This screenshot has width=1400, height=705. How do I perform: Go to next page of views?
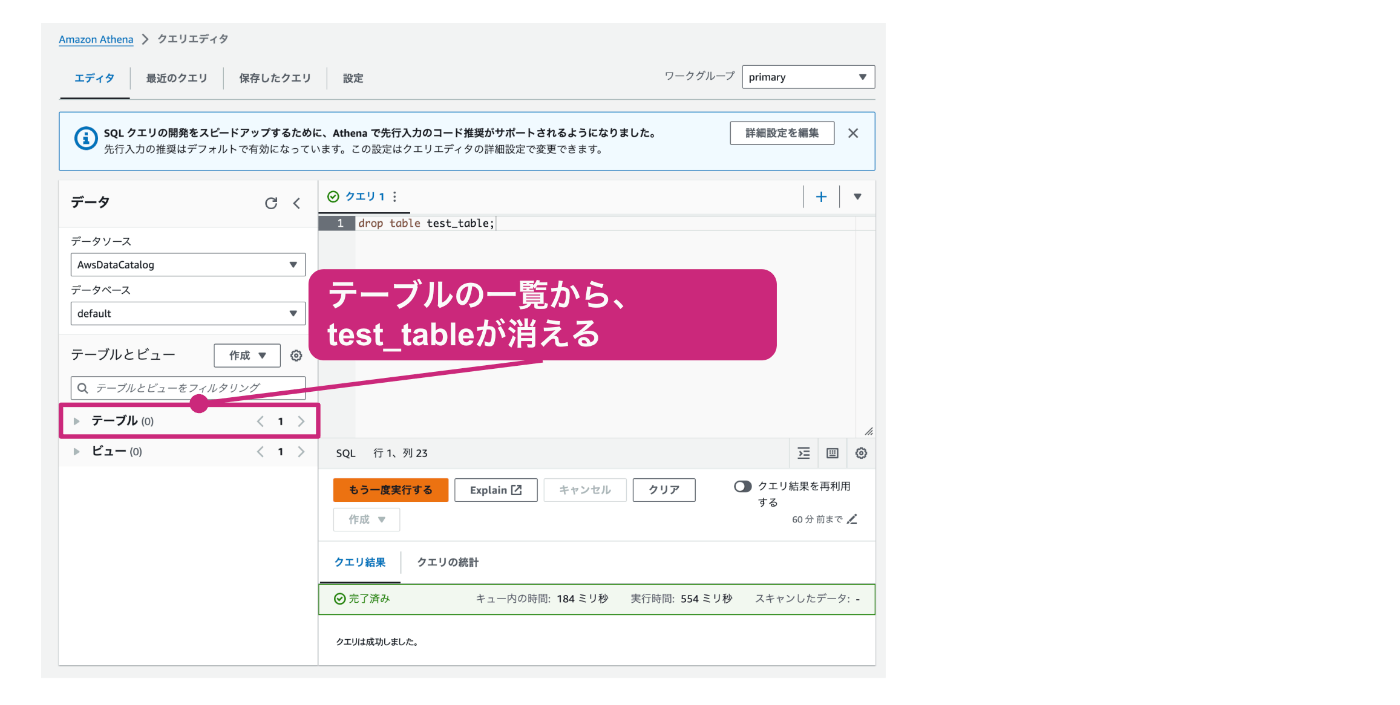pyautogui.click(x=301, y=451)
